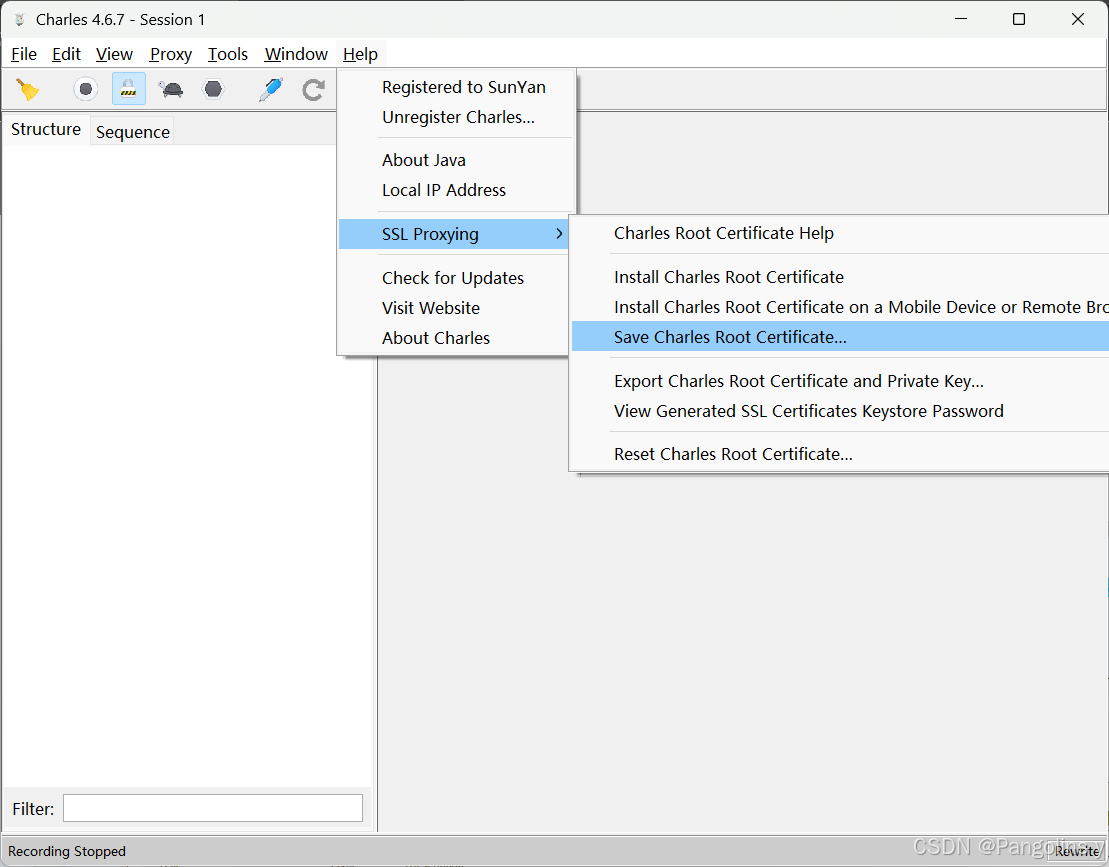Close the open Help menu

[360, 54]
